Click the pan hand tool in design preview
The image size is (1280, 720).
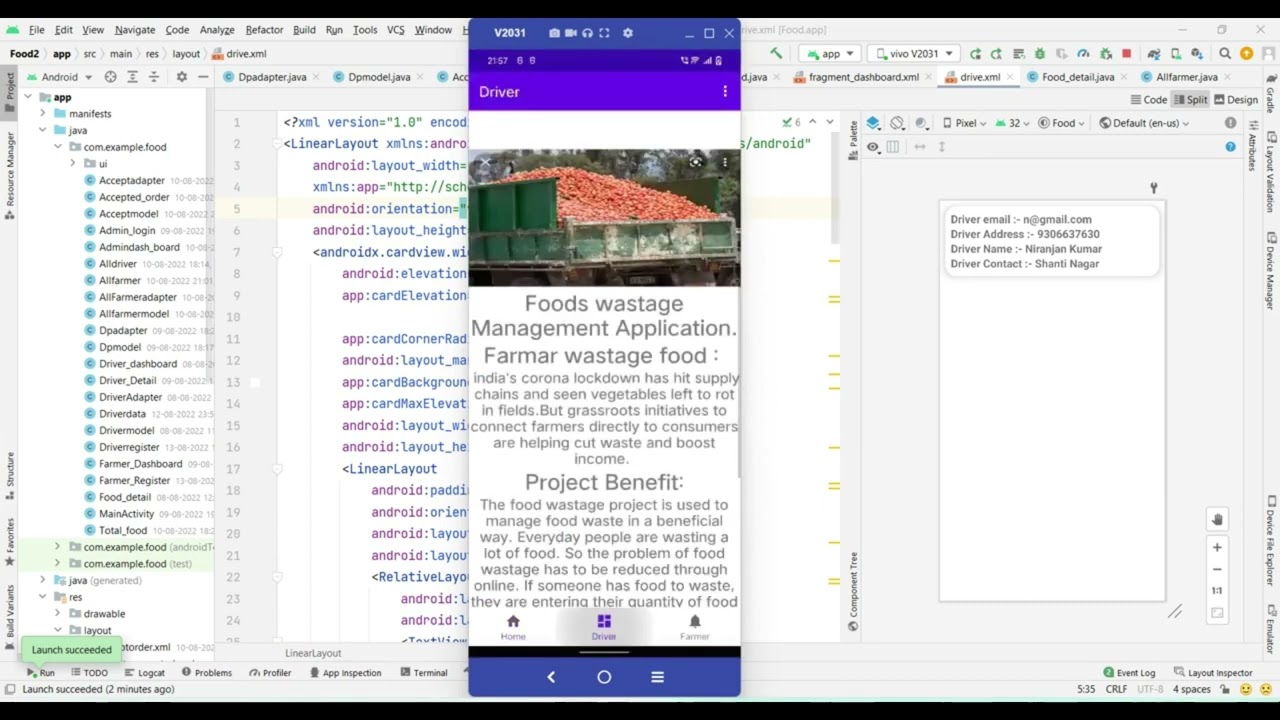[1217, 519]
